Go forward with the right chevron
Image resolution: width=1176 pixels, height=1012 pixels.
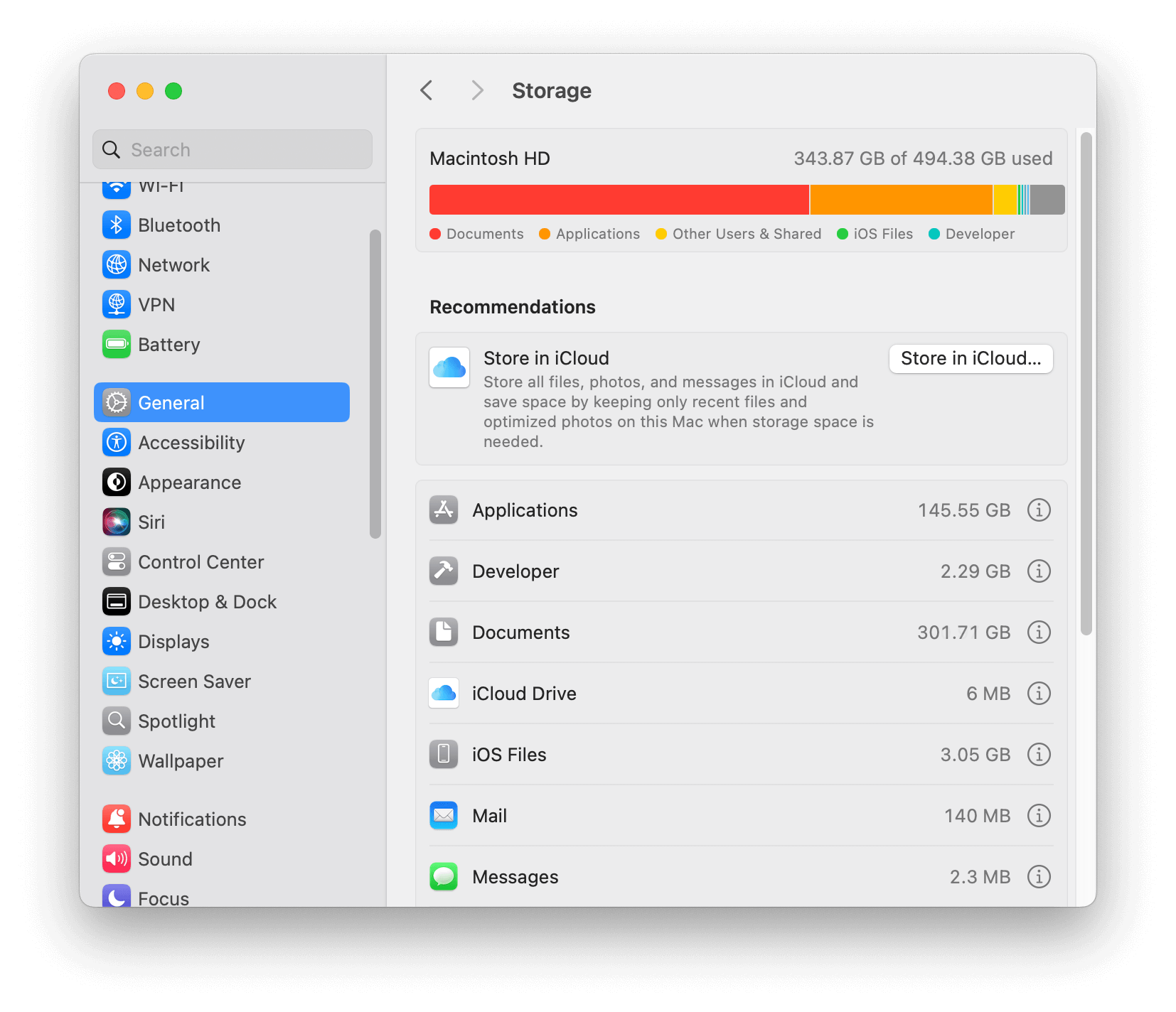tap(477, 91)
